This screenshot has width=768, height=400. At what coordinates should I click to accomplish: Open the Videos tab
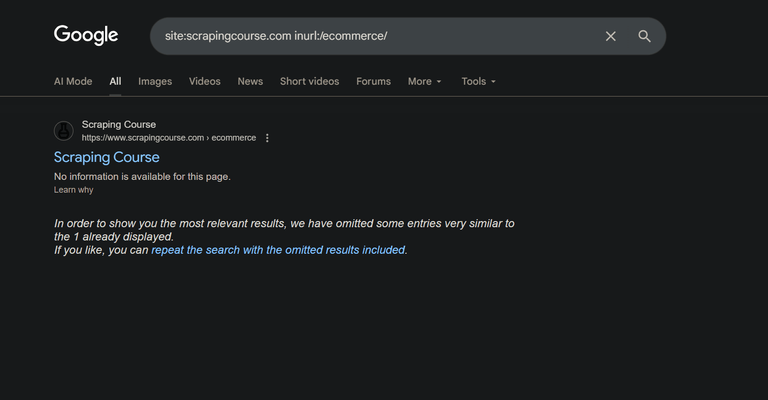[x=205, y=81]
